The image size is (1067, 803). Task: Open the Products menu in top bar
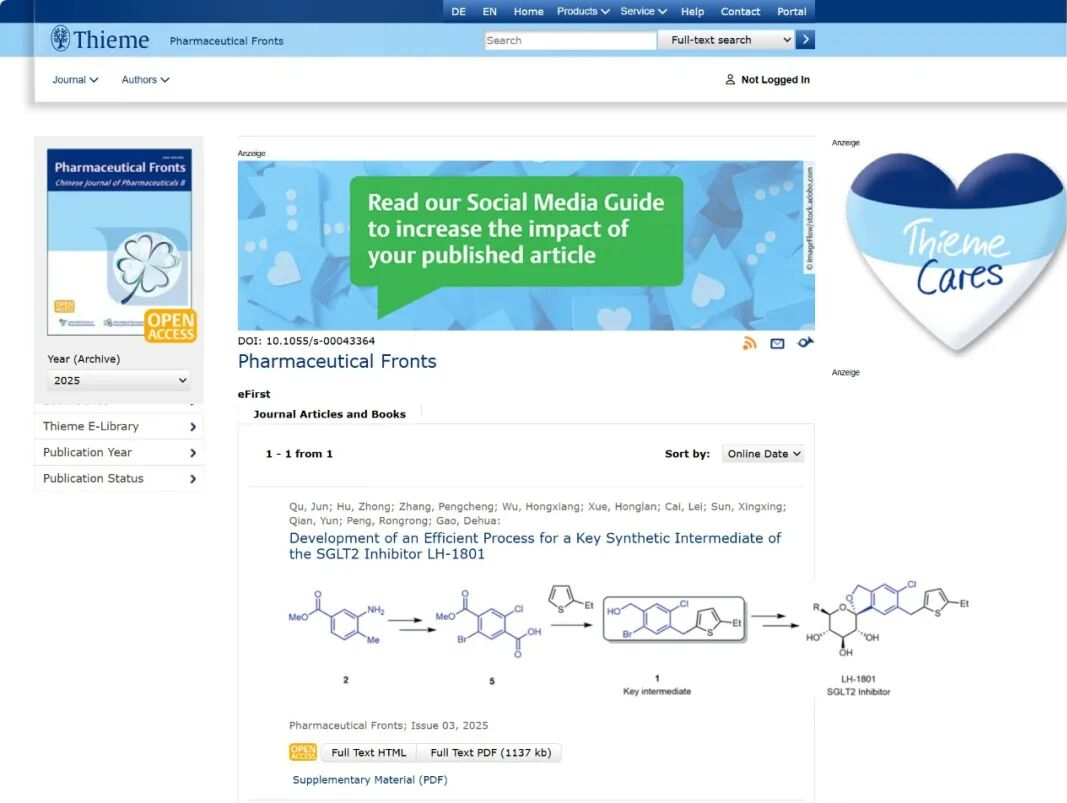(x=583, y=12)
